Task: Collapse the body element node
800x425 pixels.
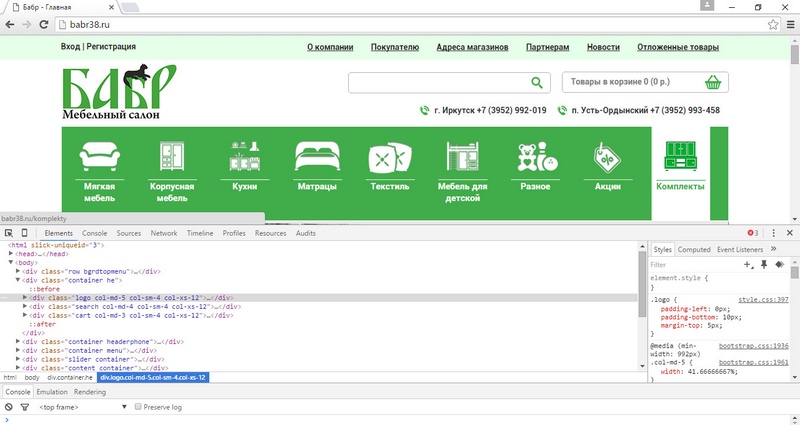Action: tap(11, 262)
